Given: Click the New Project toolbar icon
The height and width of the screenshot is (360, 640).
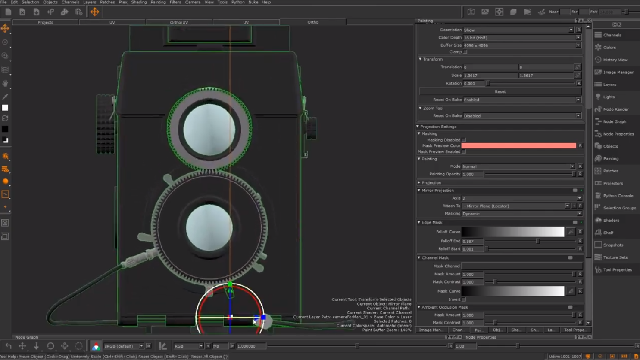Looking at the screenshot, I should (x=8, y=12).
